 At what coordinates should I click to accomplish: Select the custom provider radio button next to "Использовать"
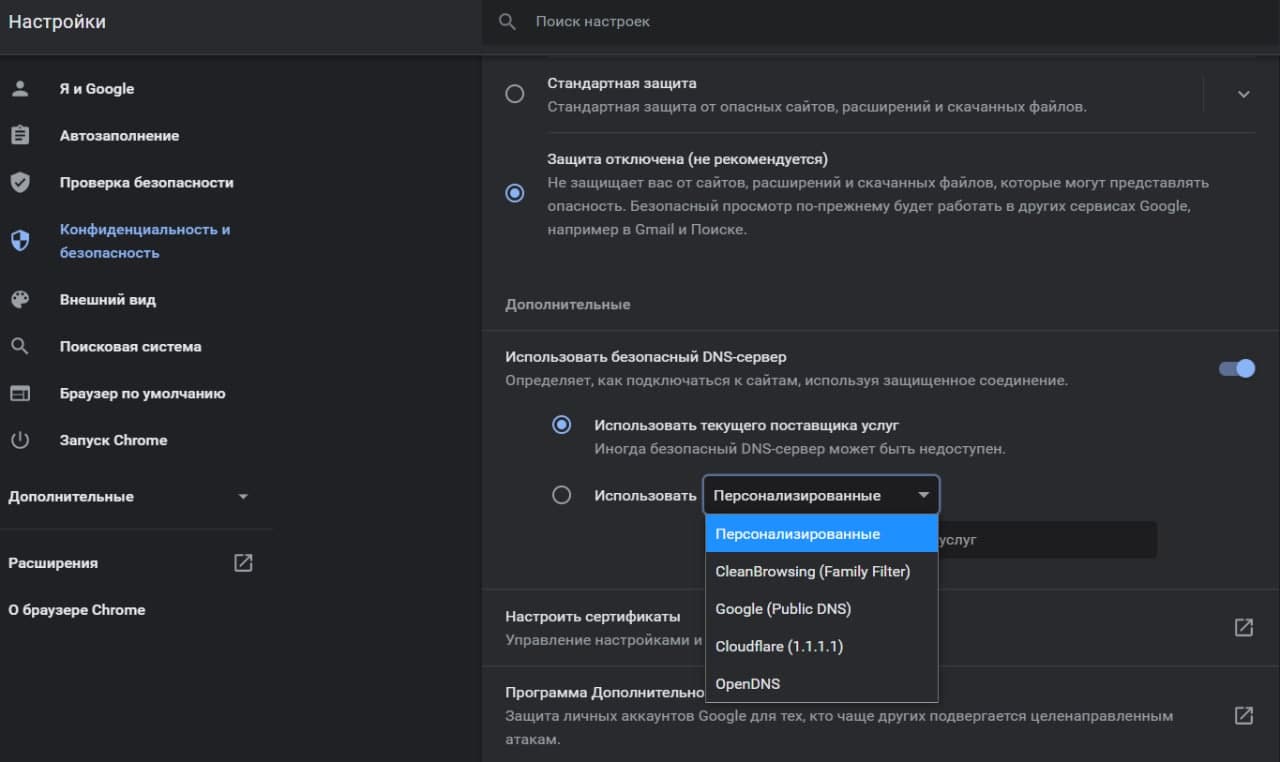(x=561, y=495)
